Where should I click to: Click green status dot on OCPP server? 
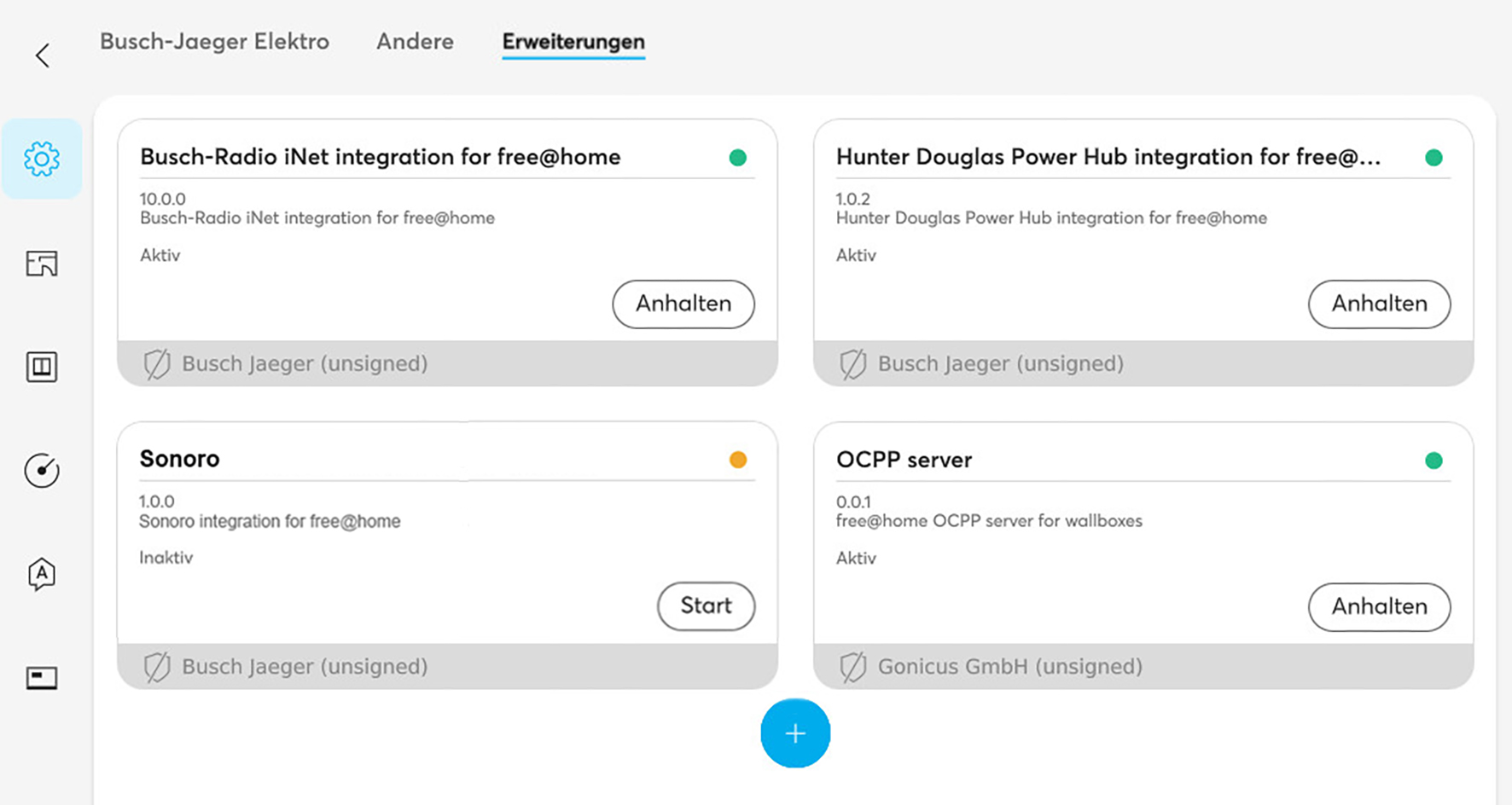[x=1433, y=461]
